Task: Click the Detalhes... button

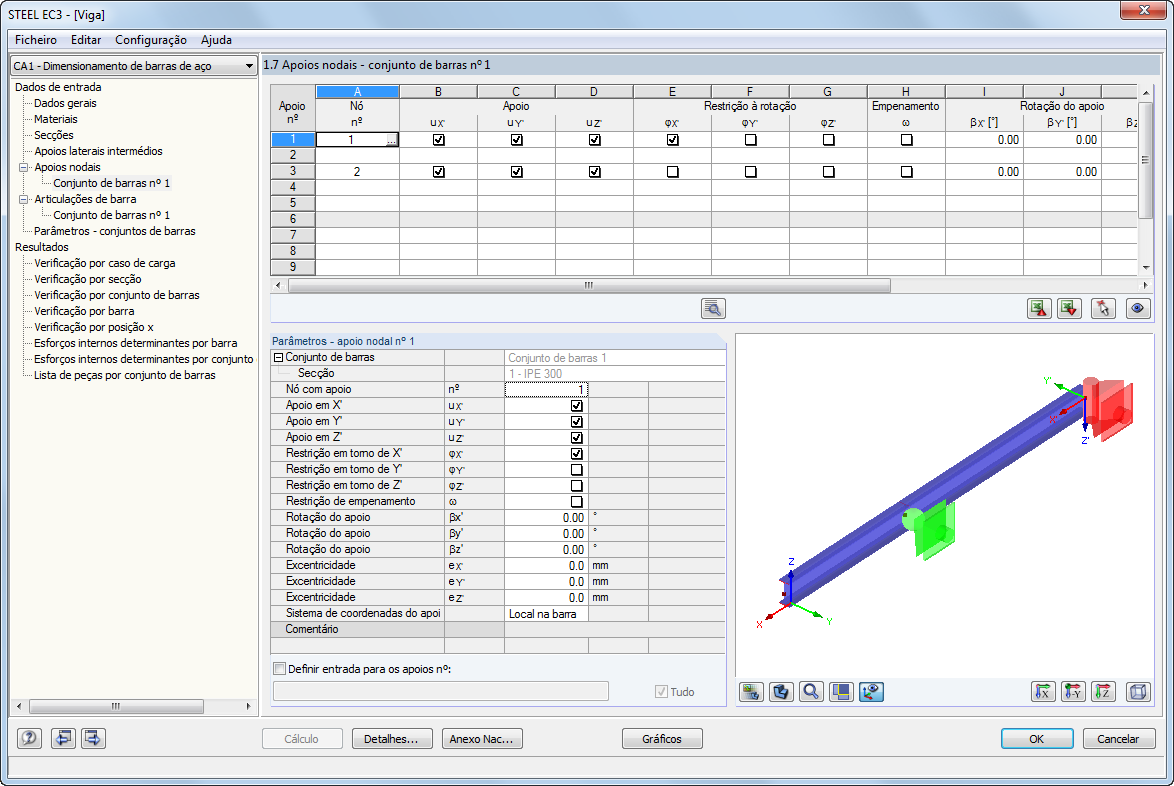Action: click(x=392, y=739)
